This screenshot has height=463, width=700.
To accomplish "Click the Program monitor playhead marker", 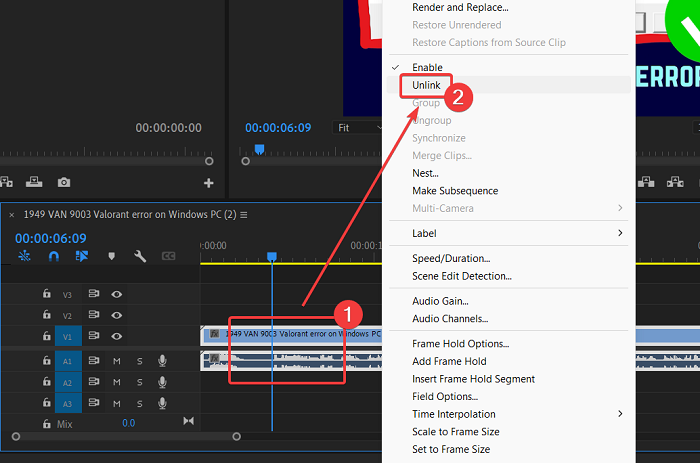I will 259,149.
